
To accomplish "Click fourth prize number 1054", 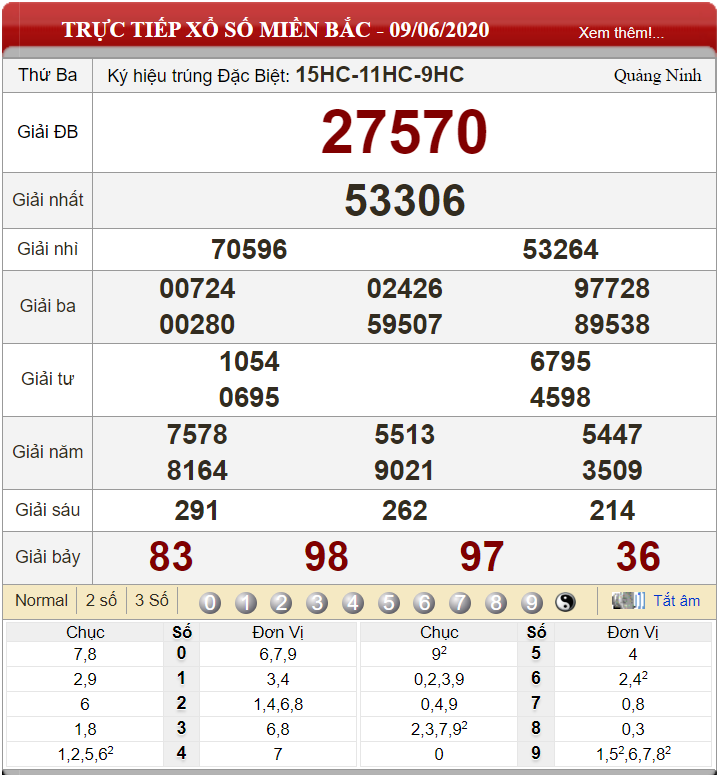I will [249, 361].
